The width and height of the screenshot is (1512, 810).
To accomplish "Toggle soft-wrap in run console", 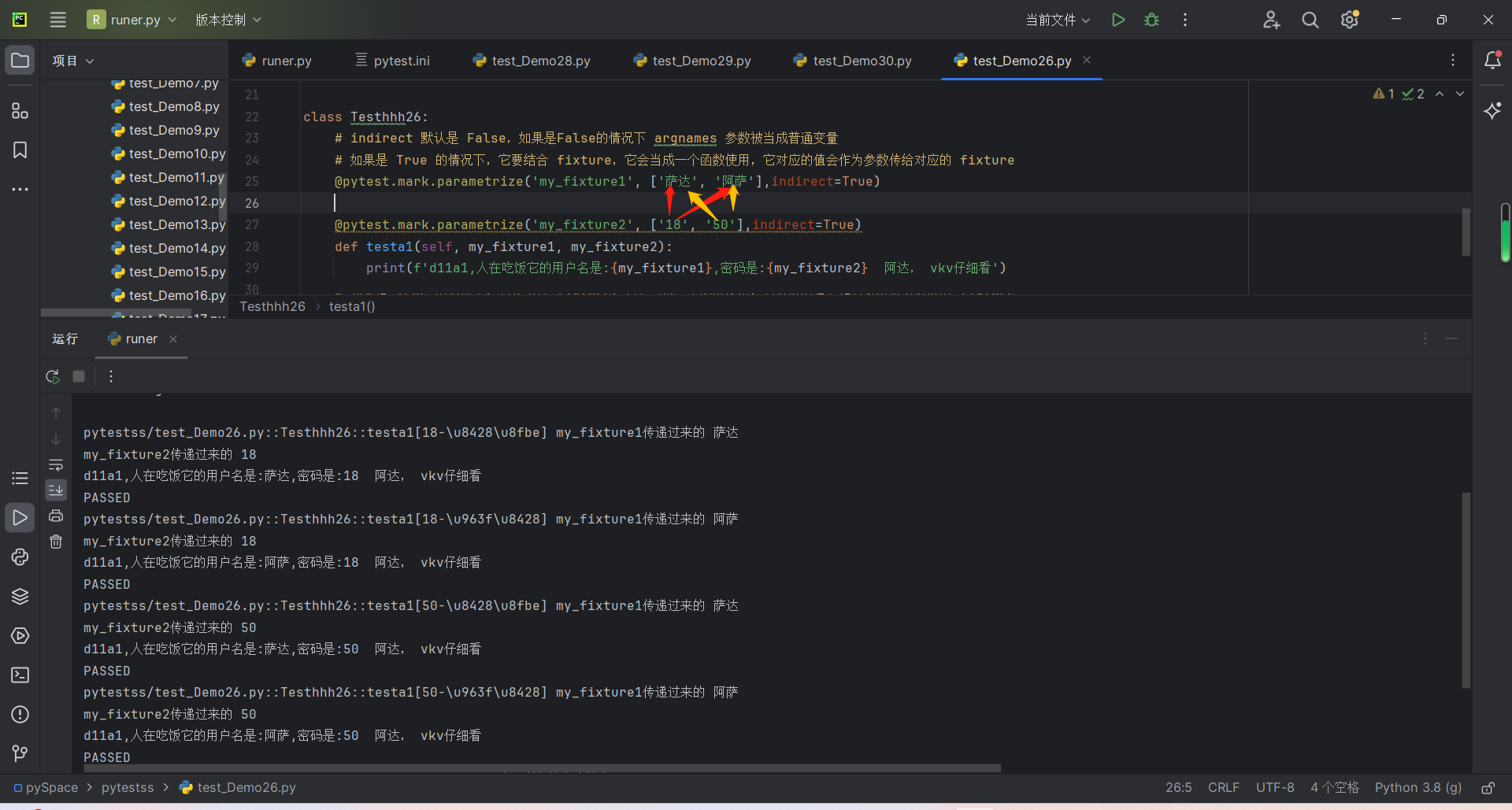I will tap(56, 464).
